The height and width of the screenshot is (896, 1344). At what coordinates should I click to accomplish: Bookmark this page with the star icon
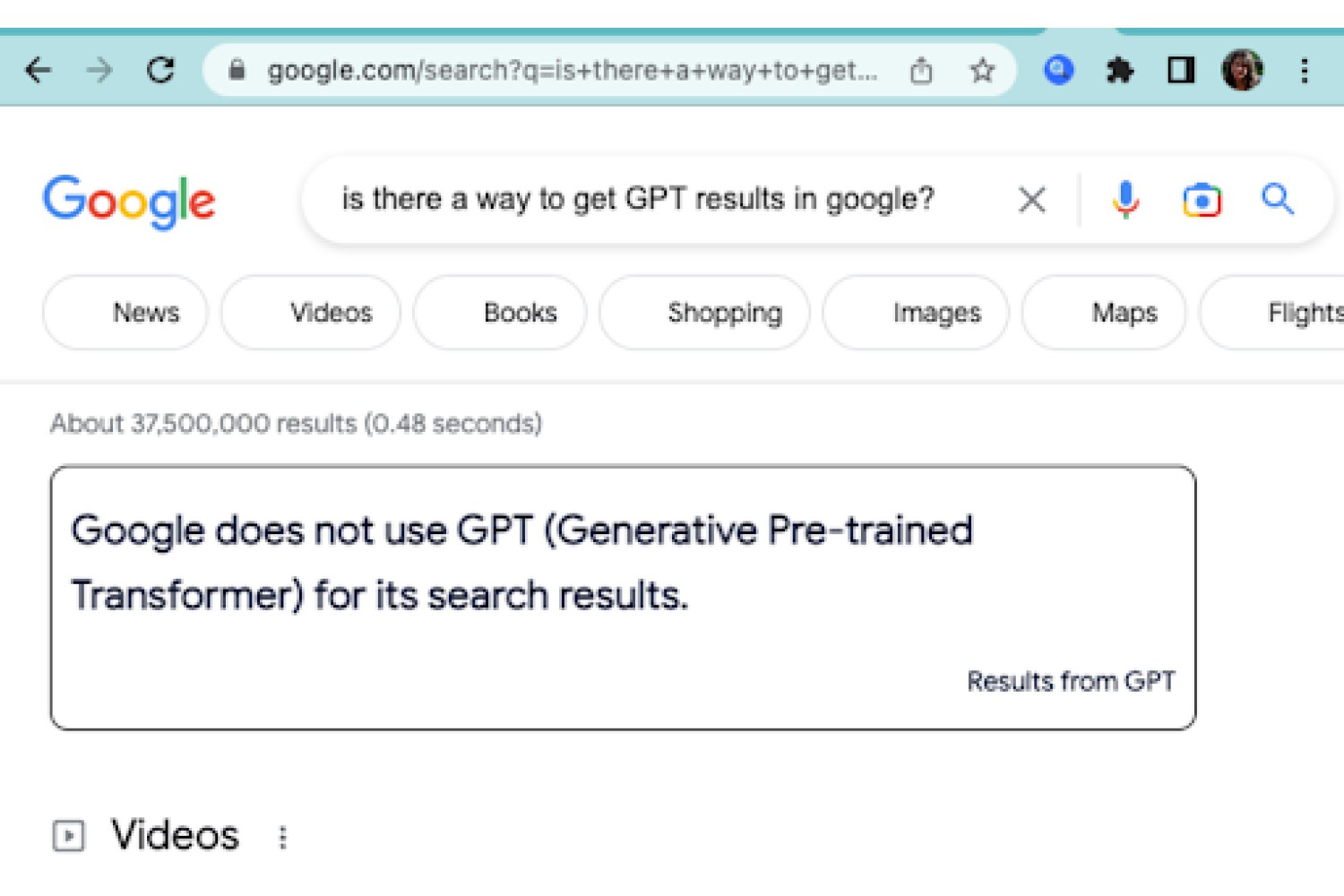pos(982,70)
